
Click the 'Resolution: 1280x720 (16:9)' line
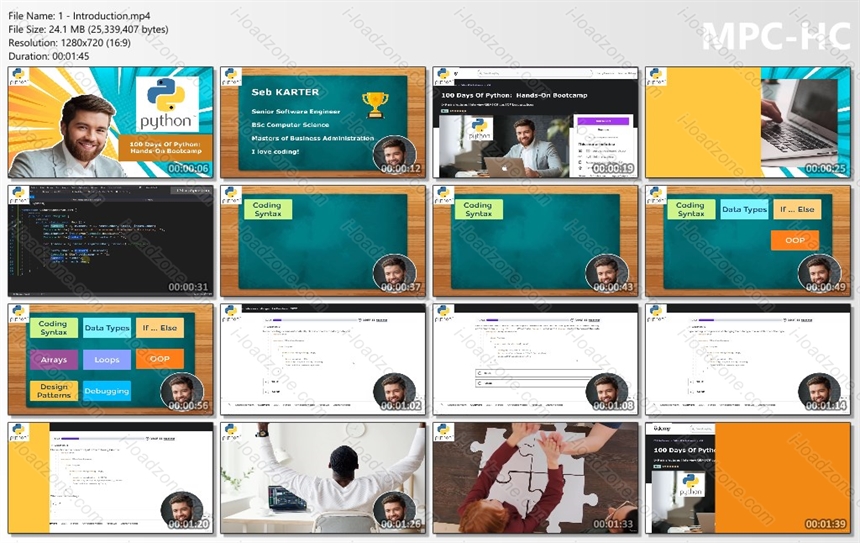(70, 43)
